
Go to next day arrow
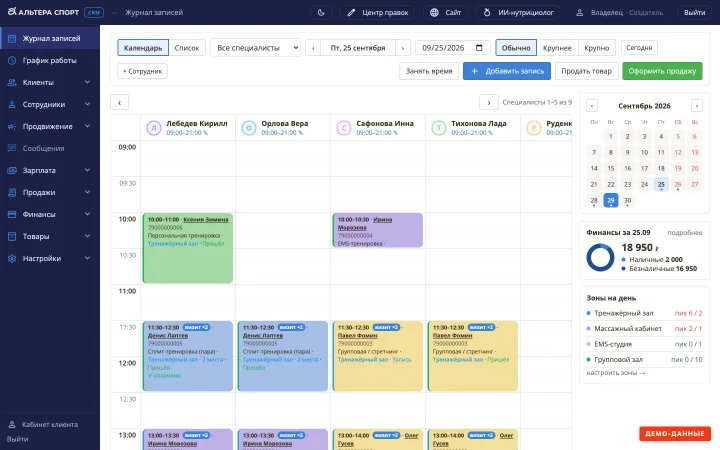click(403, 48)
